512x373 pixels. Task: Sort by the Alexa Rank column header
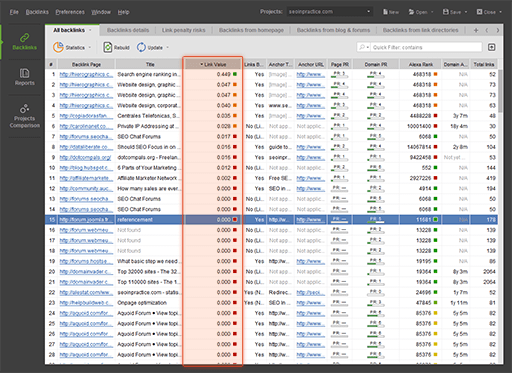[x=421, y=64]
